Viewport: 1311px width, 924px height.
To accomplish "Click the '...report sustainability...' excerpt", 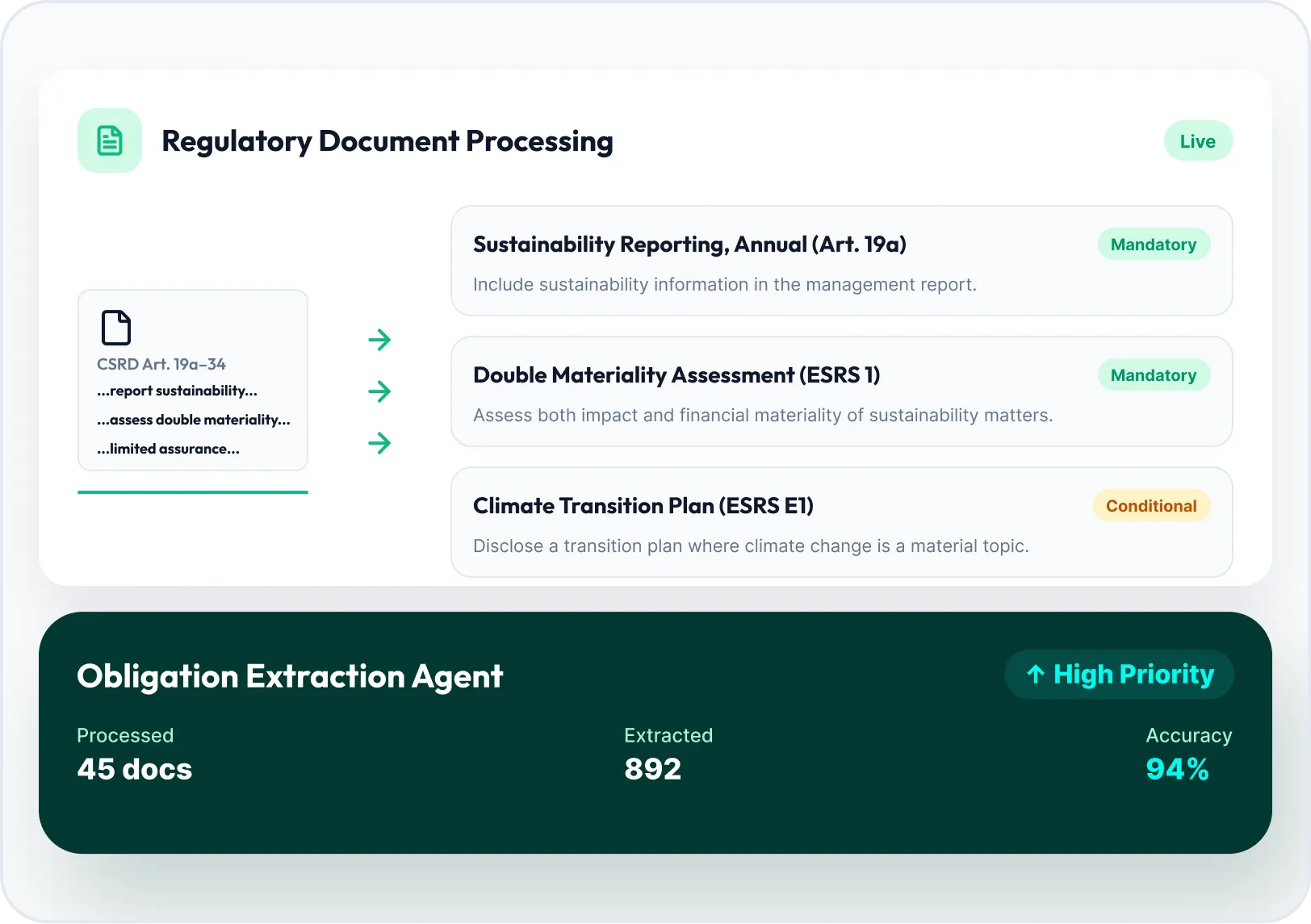I will pos(178,391).
